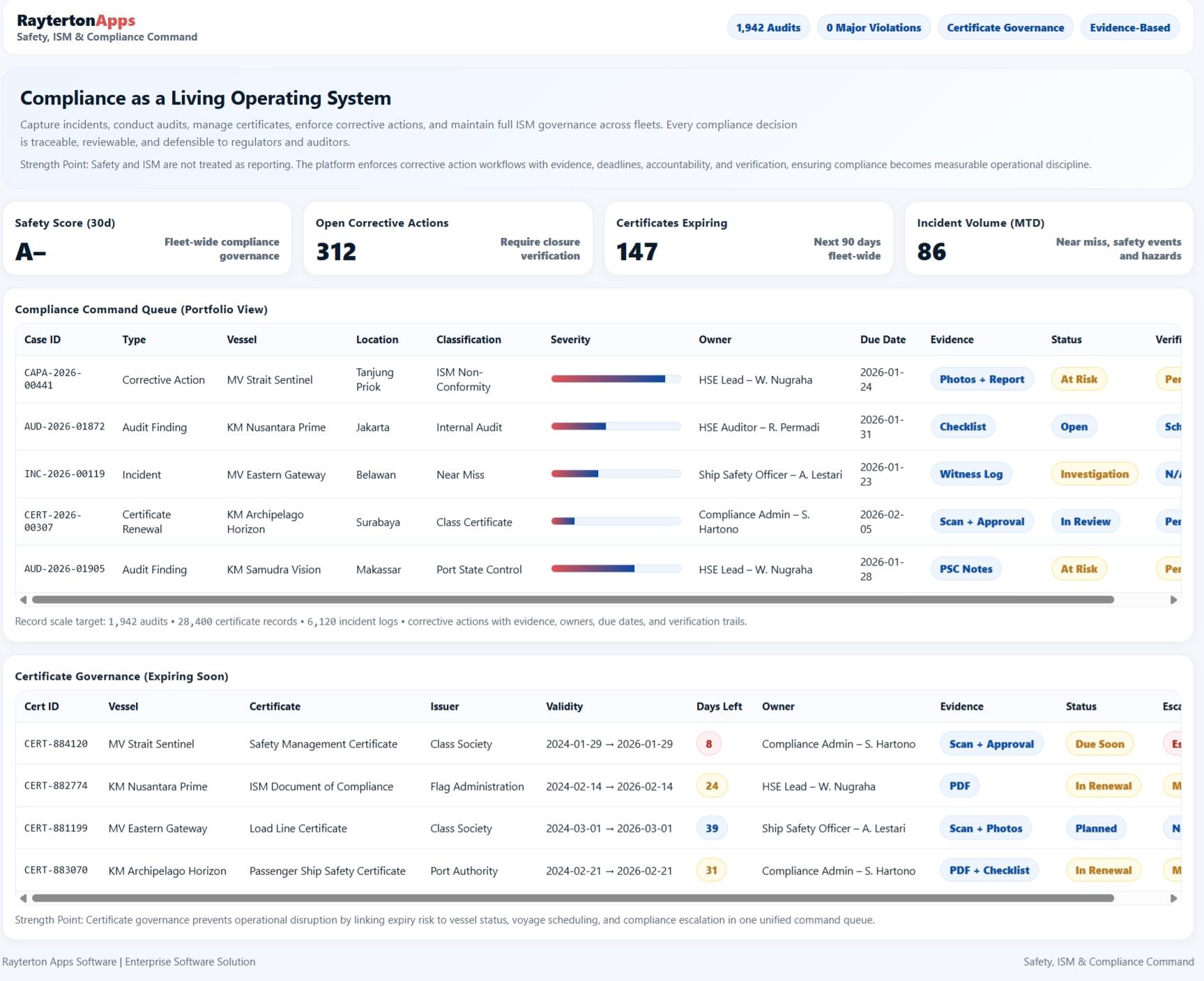This screenshot has height=981, width=1204.
Task: Toggle Investigation status on the Near Miss incident
Action: tap(1093, 473)
